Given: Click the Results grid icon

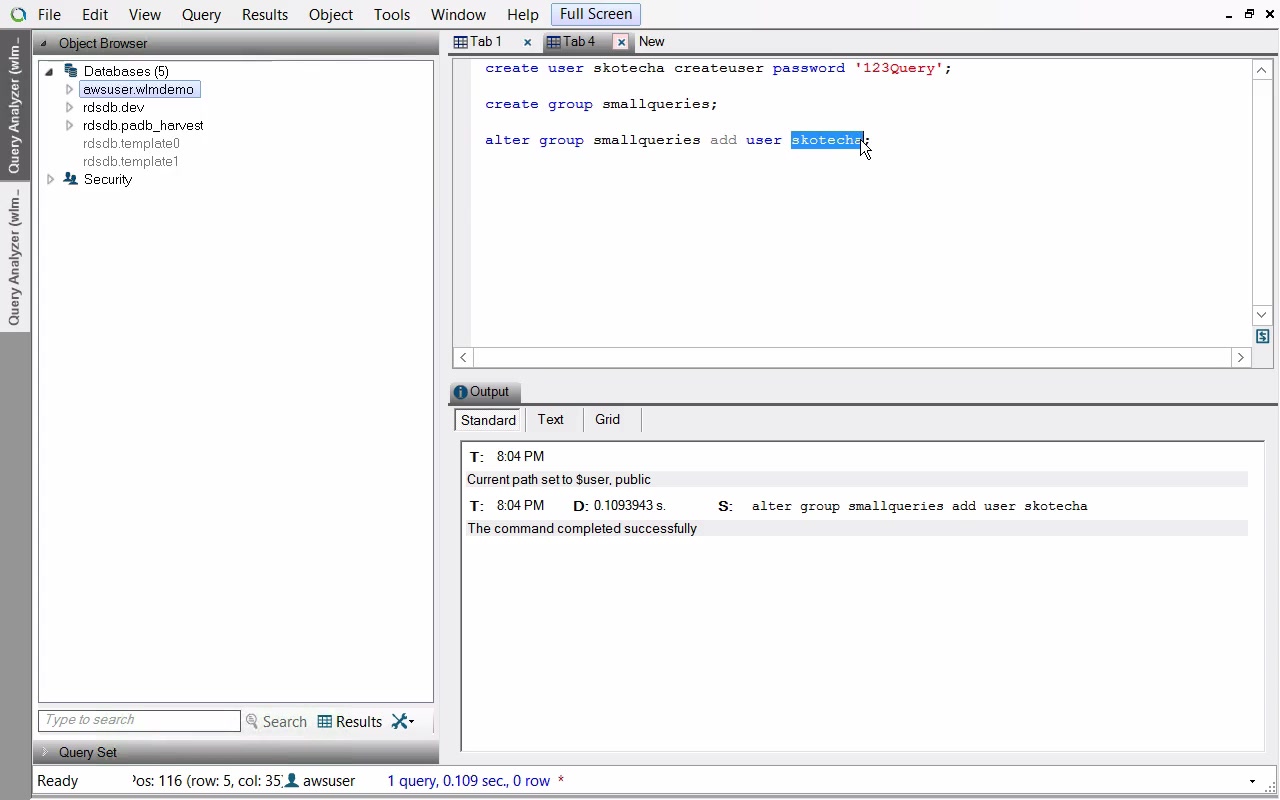Looking at the screenshot, I should (x=325, y=722).
